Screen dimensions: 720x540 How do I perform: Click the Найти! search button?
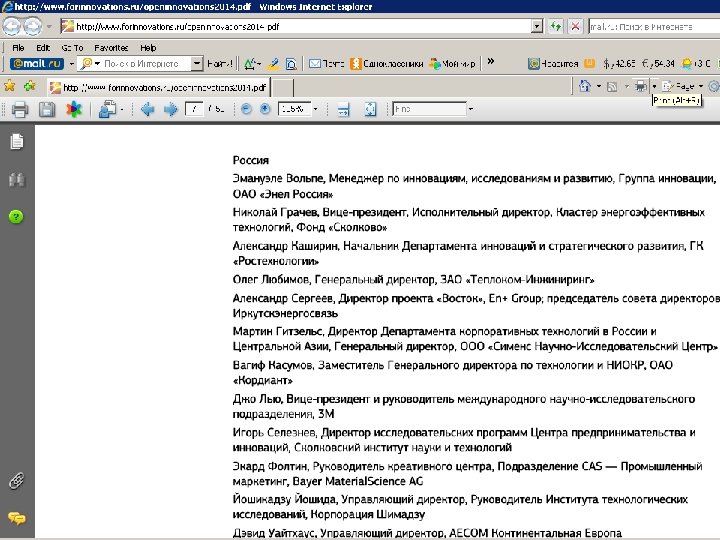219,63
